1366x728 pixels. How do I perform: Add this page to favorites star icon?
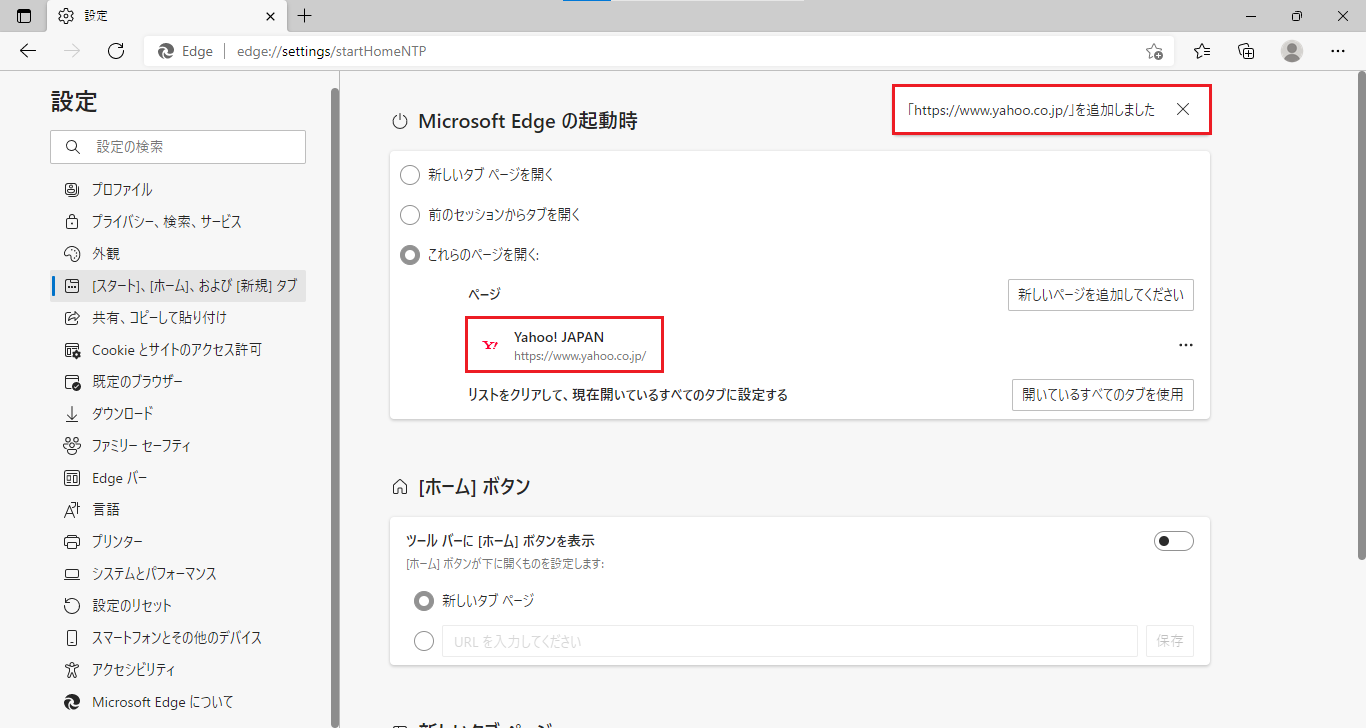click(1154, 51)
